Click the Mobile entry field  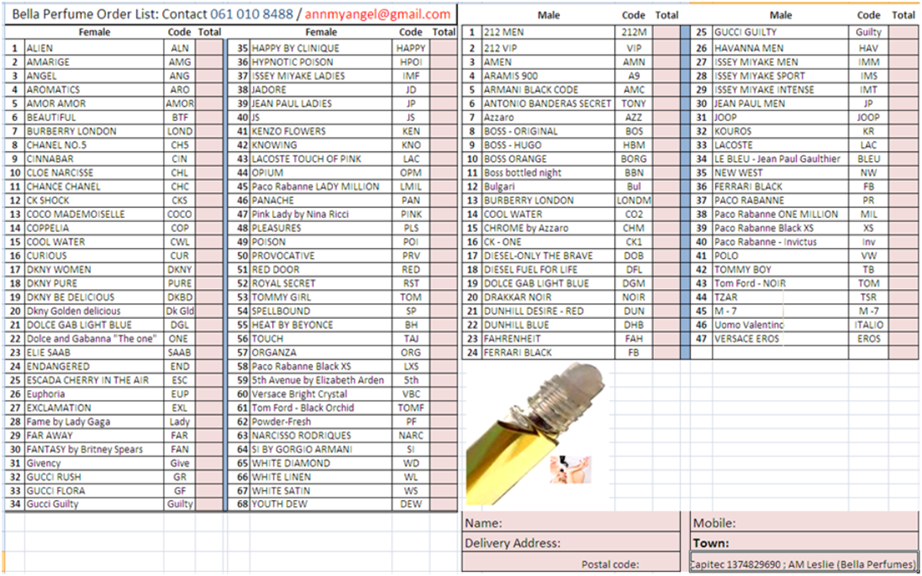[805, 523]
